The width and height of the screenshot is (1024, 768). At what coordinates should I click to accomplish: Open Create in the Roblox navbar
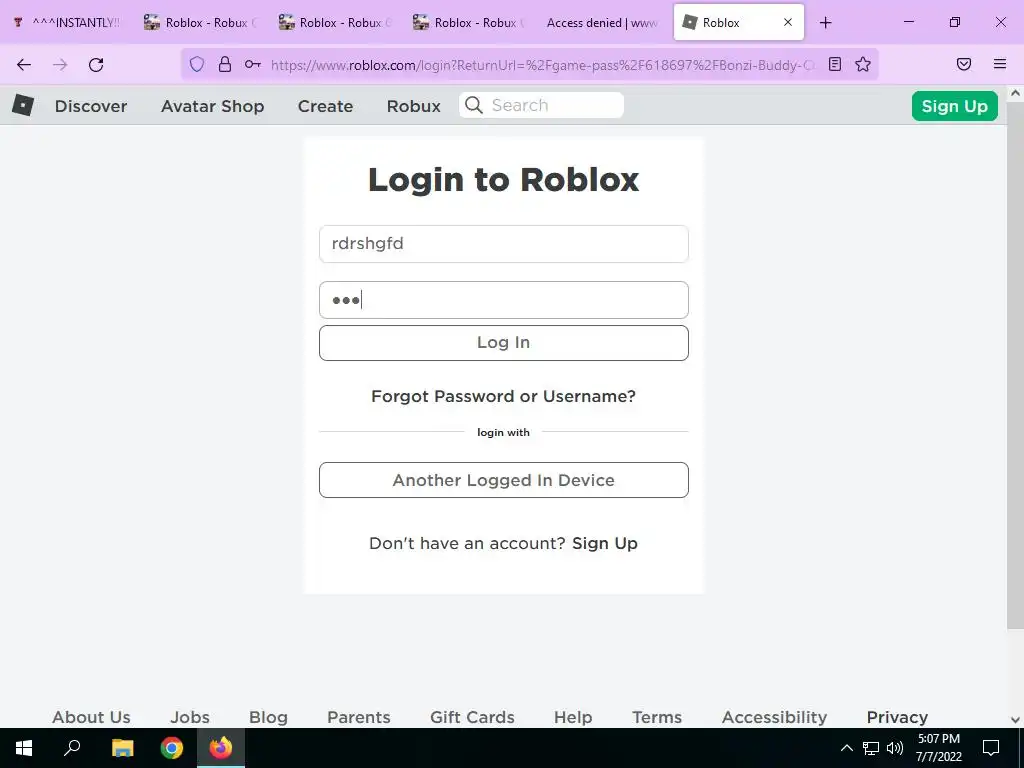(x=325, y=106)
